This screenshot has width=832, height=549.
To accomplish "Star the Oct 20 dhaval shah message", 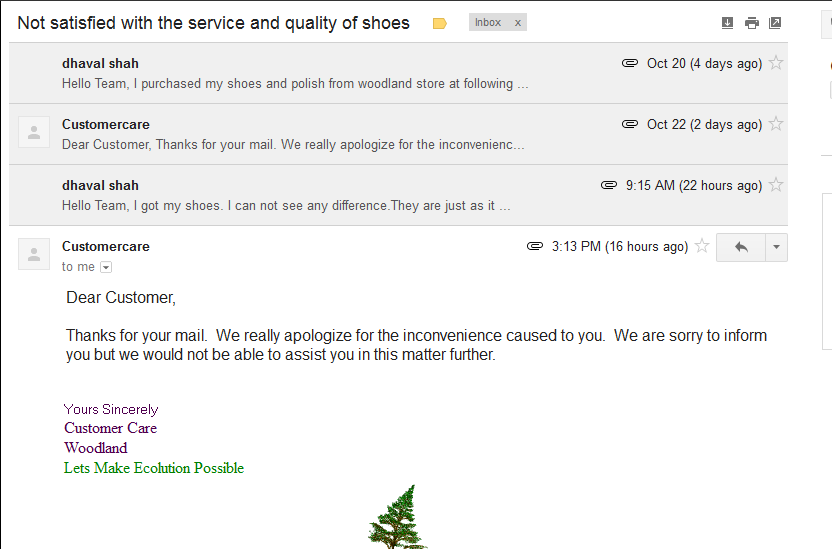I will pyautogui.click(x=776, y=64).
